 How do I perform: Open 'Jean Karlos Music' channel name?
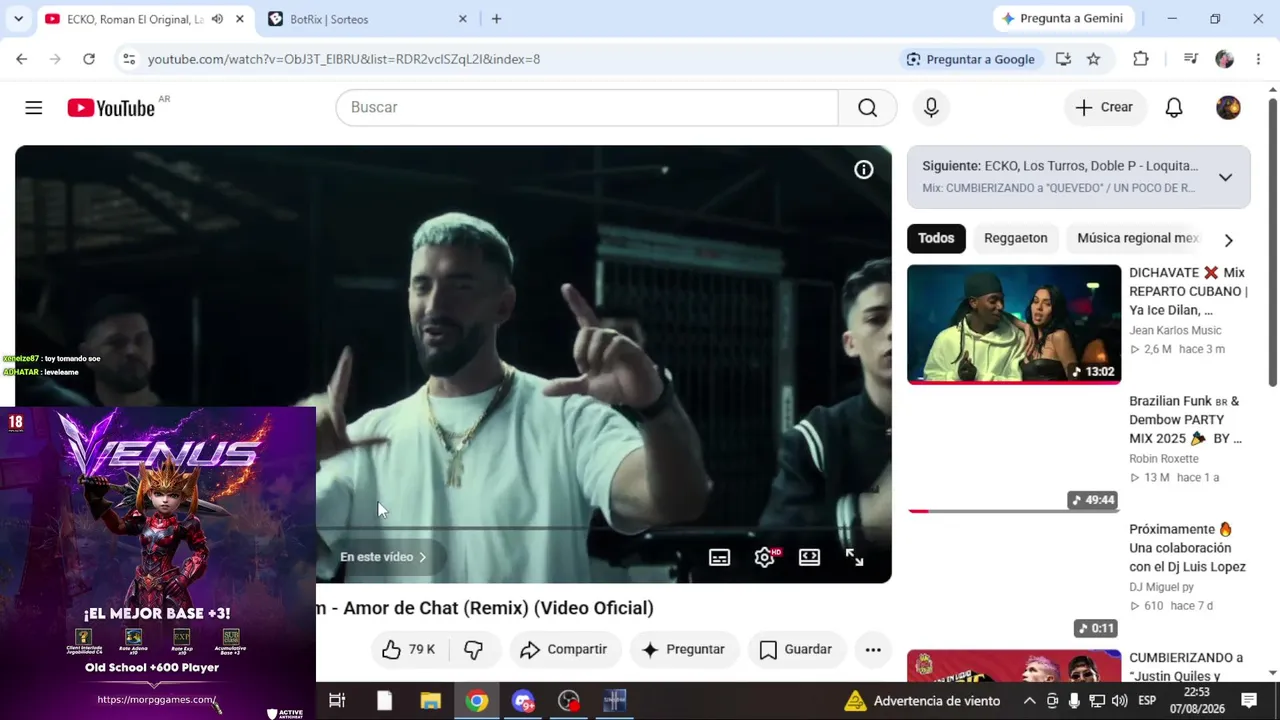point(1175,330)
